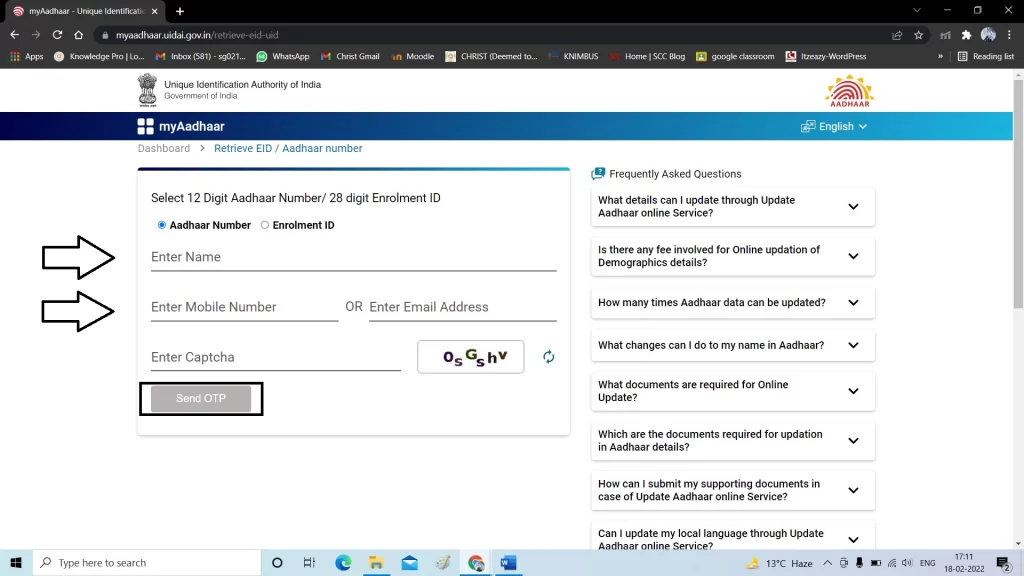
Task: Open the English language dropdown
Action: tap(834, 127)
